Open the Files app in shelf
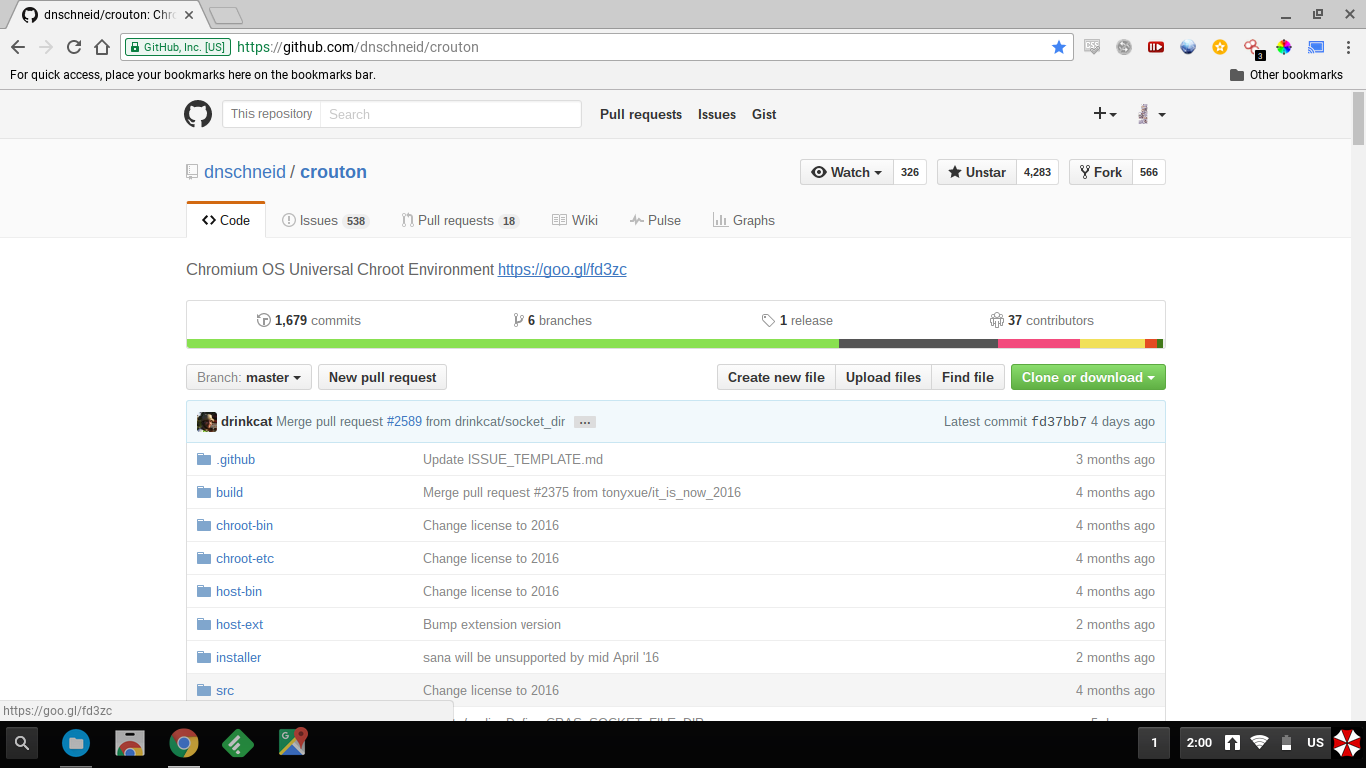The height and width of the screenshot is (768, 1366). (x=76, y=743)
